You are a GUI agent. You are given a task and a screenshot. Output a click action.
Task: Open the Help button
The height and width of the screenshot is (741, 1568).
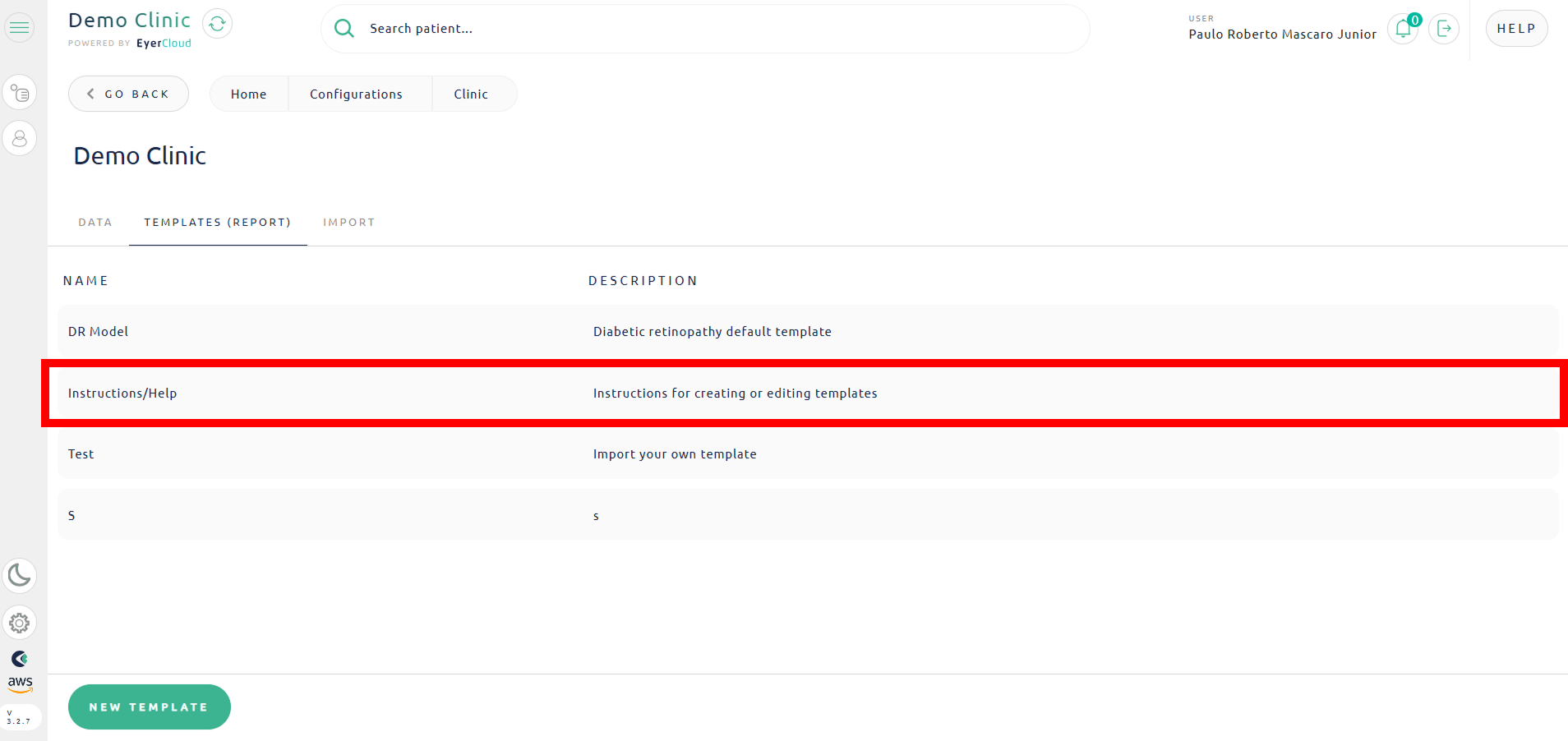[x=1516, y=29]
